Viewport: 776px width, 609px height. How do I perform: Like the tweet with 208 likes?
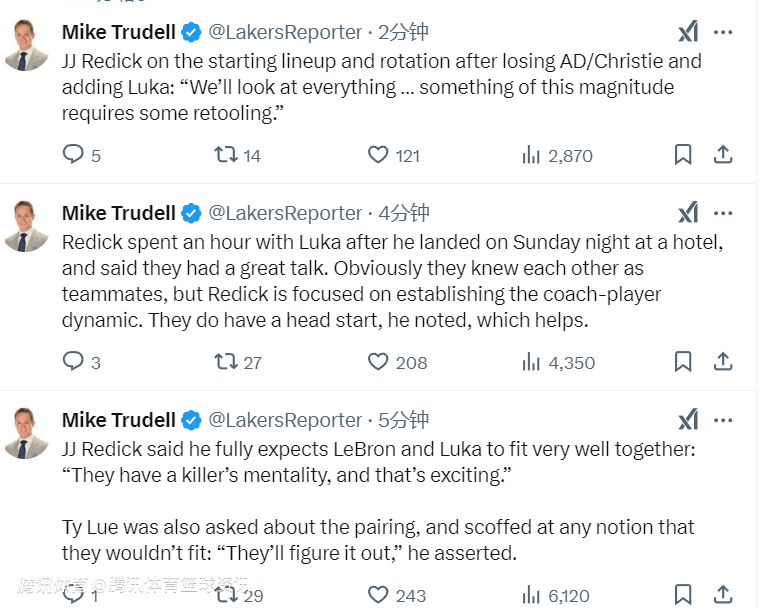[x=378, y=361]
